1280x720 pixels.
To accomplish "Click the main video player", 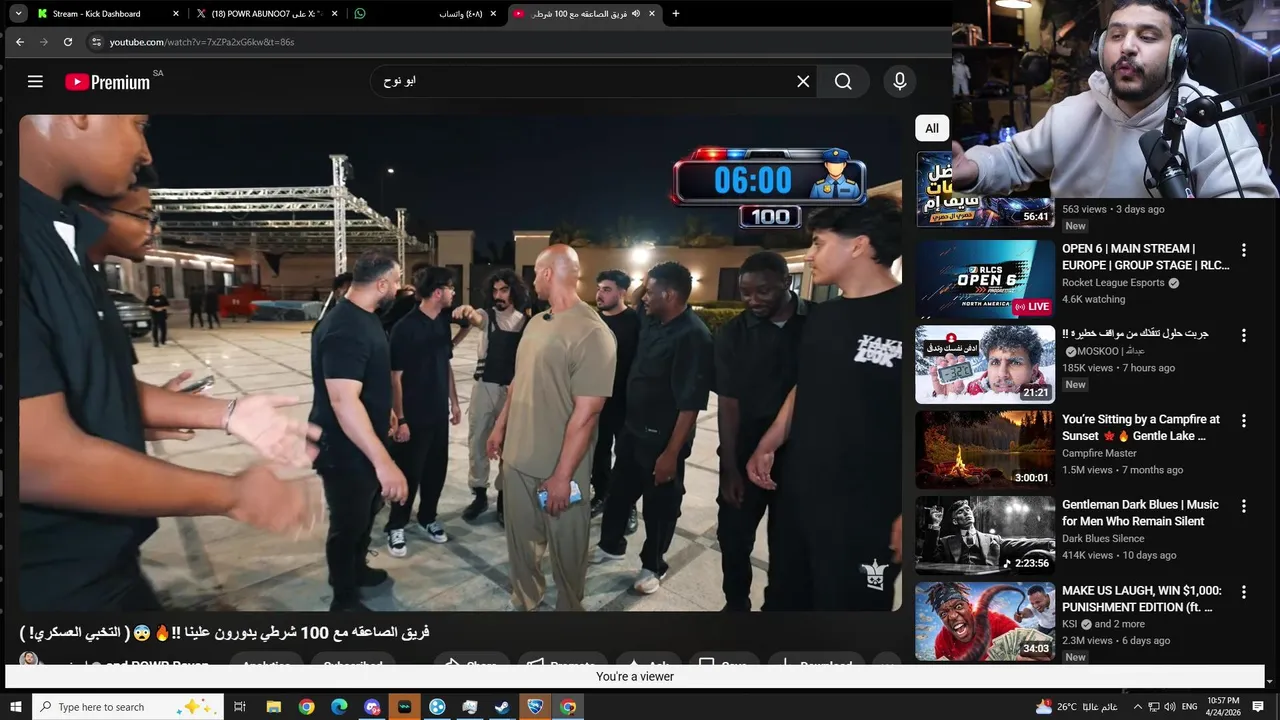I will click(x=460, y=362).
